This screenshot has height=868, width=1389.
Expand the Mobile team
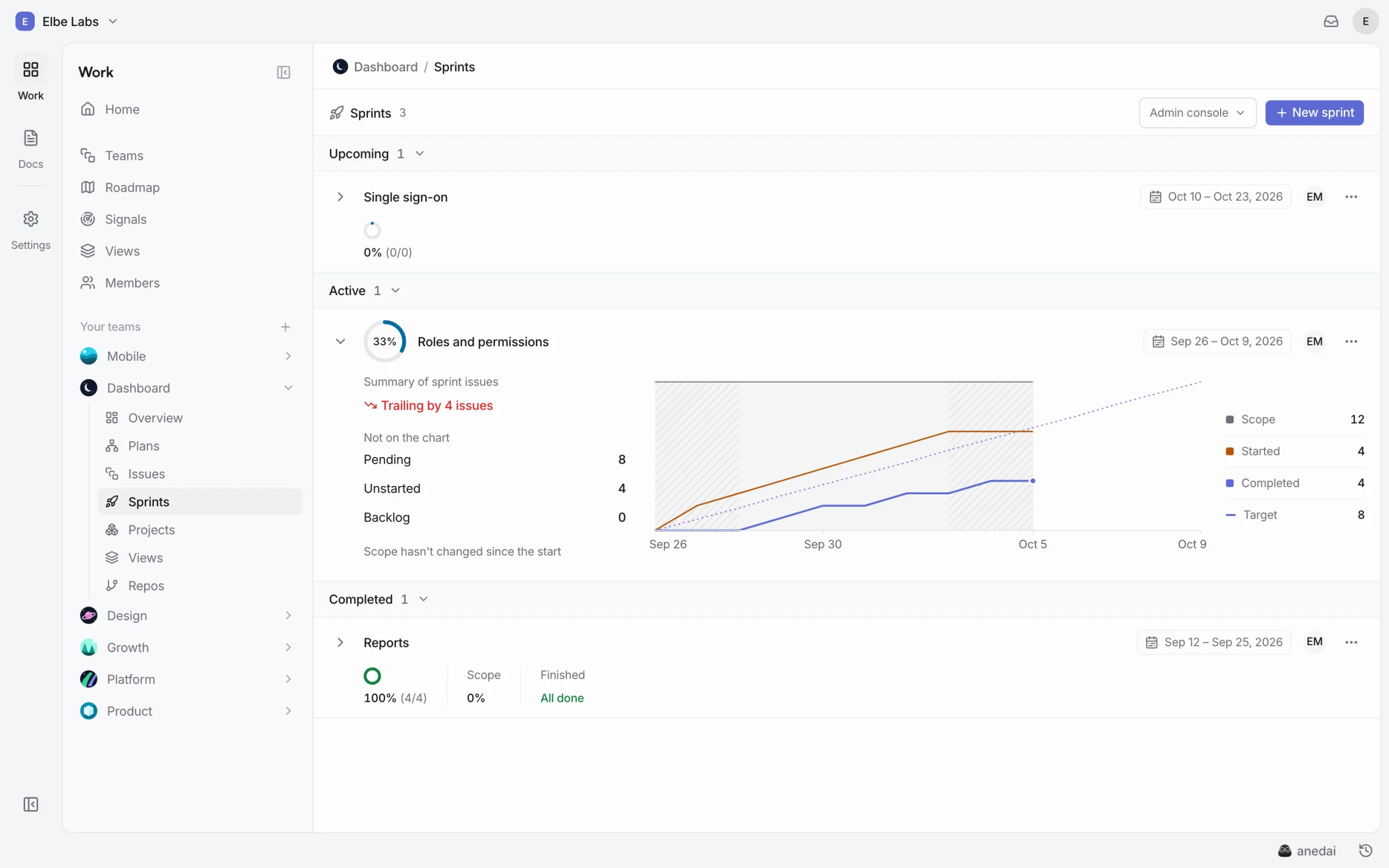pos(288,356)
